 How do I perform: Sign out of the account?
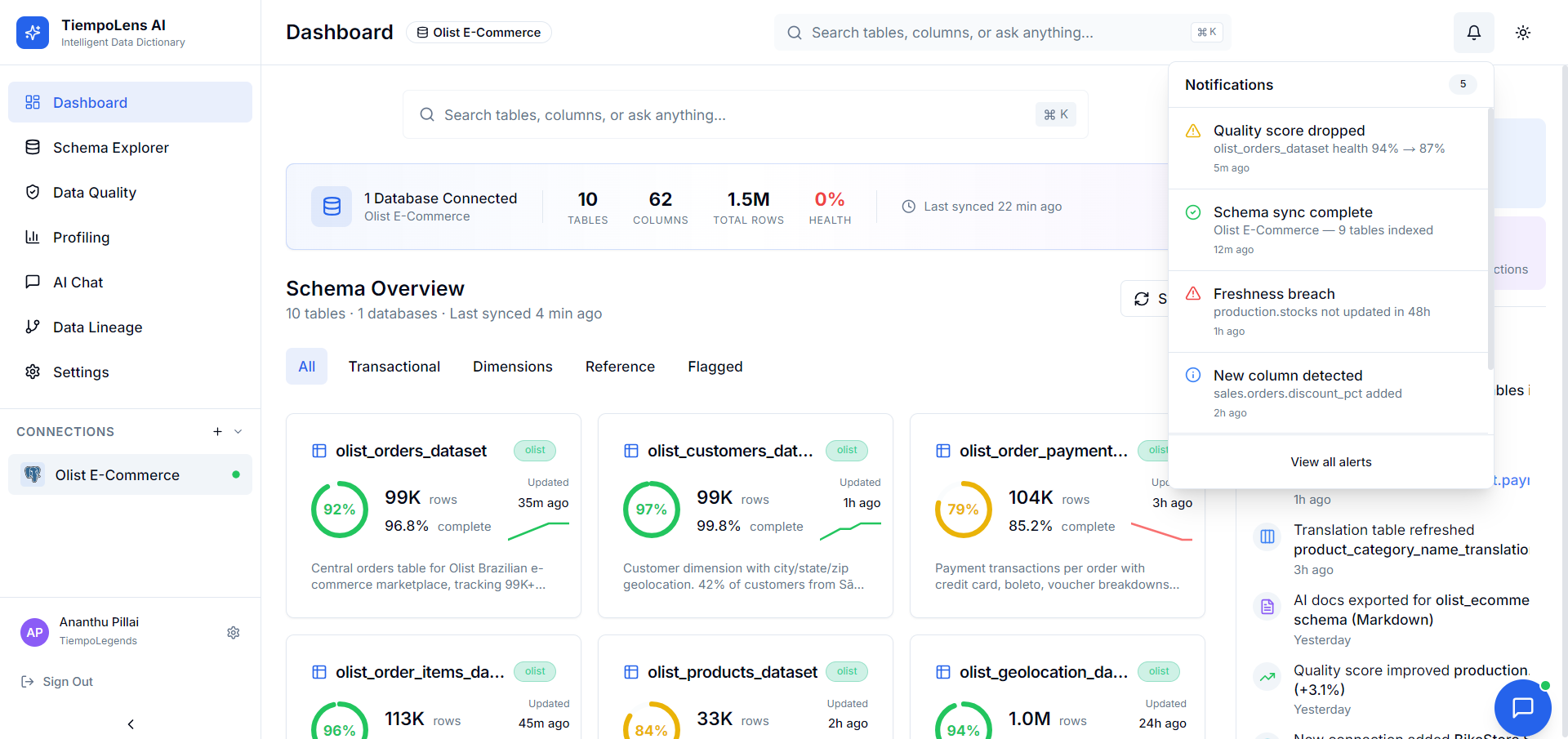pyautogui.click(x=57, y=681)
